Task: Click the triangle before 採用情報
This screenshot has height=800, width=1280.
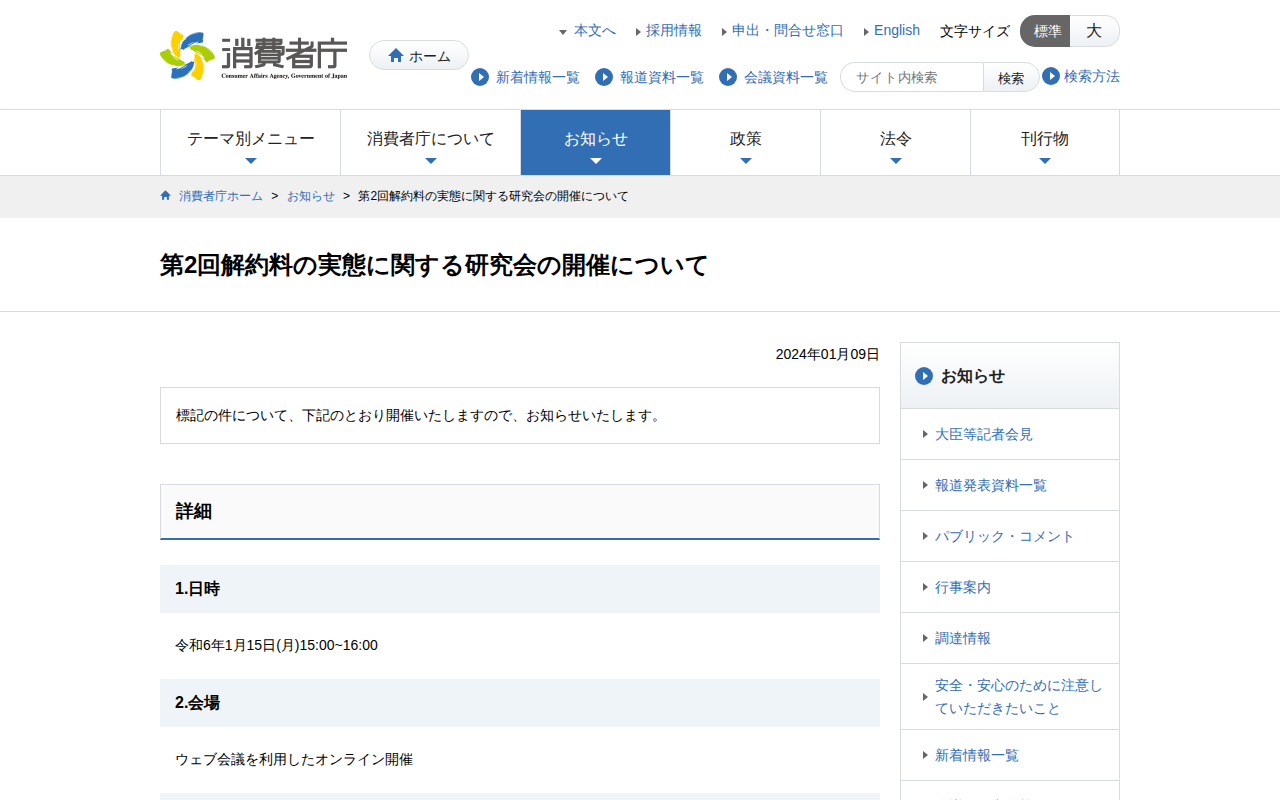Action: tap(638, 32)
